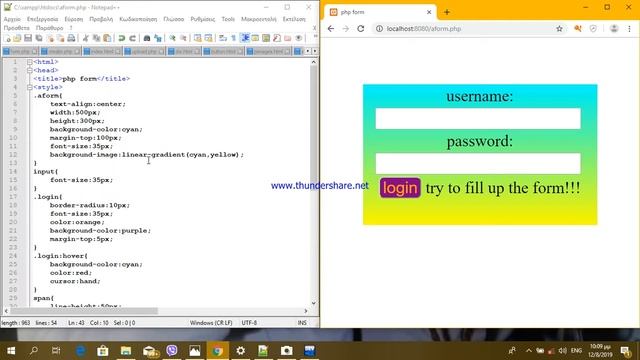Toggle word wrap in the toolbar
The width and height of the screenshot is (640, 360).
(223, 38)
